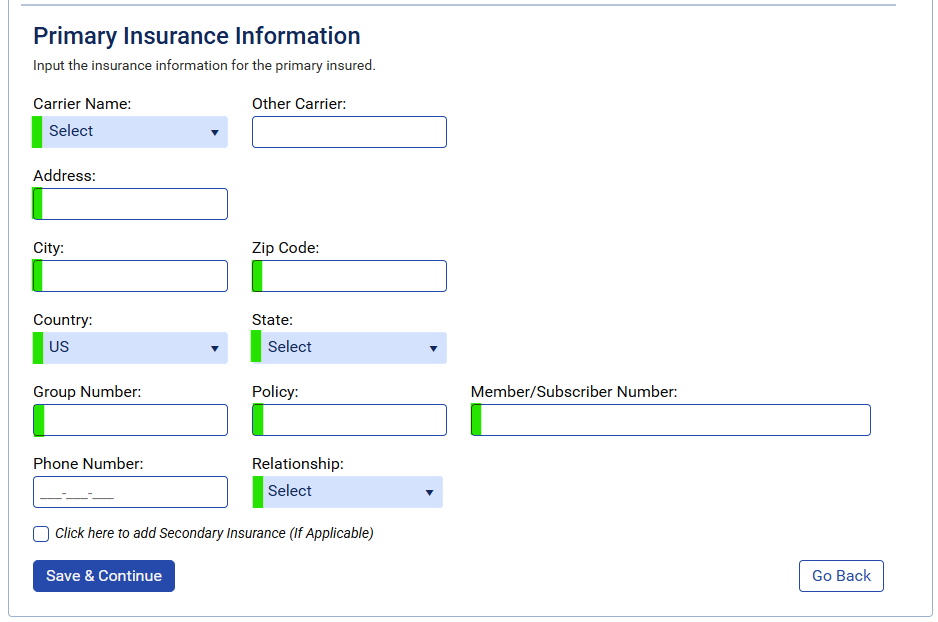Click into the Address input field
The height and width of the screenshot is (622, 938).
point(130,204)
